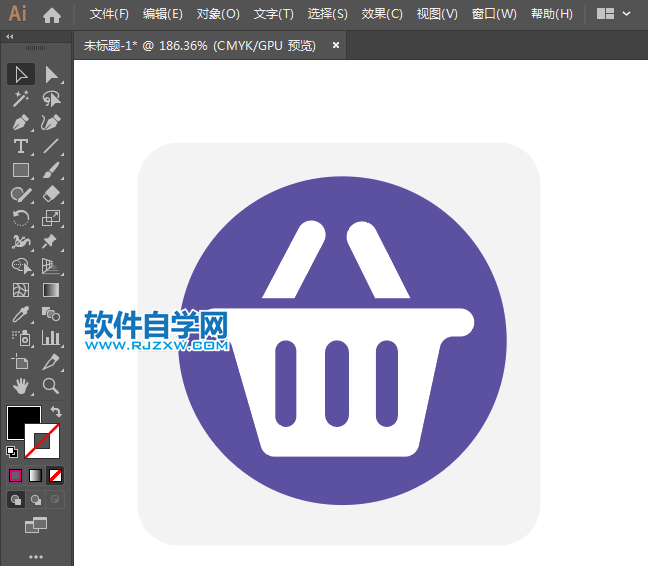Screen dimensions: 648x566
Task: Select the Hand tool
Action: pyautogui.click(x=21, y=385)
